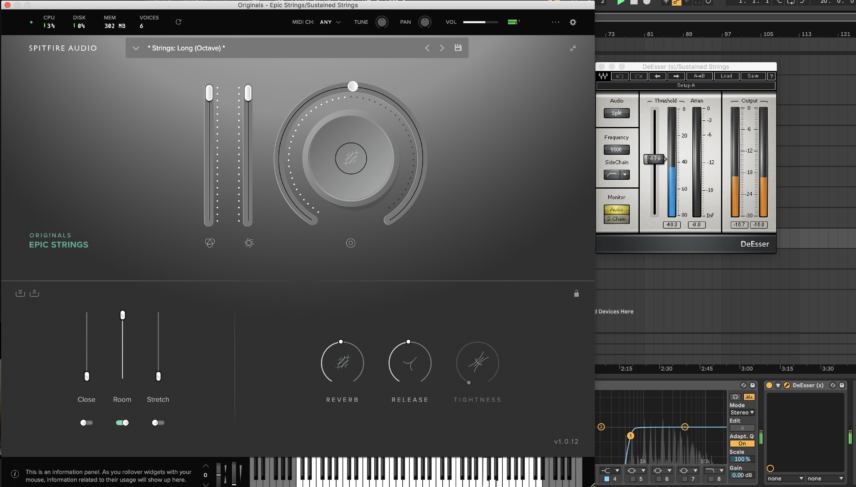Toggle EQ band 4 activator
This screenshot has width=856, height=487.
click(607, 479)
